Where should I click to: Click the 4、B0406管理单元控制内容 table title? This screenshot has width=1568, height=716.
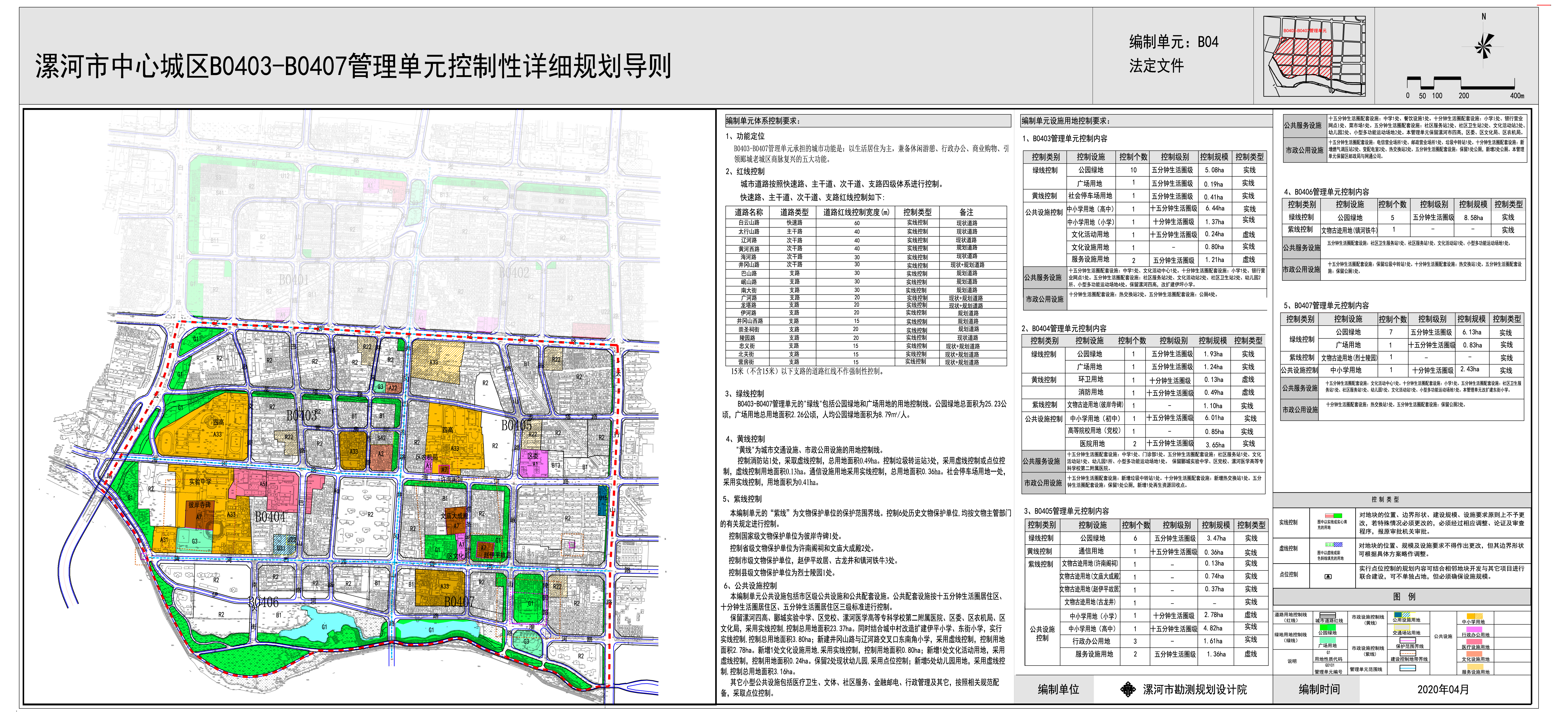tap(1326, 192)
